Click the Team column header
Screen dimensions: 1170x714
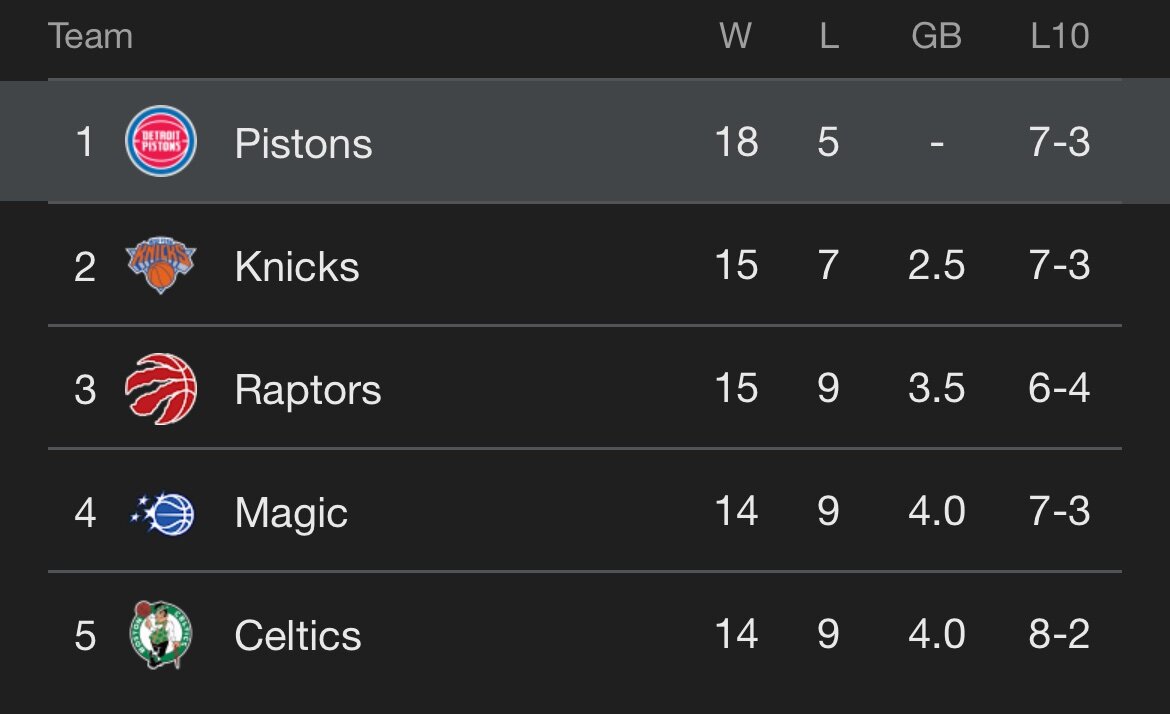pos(90,37)
